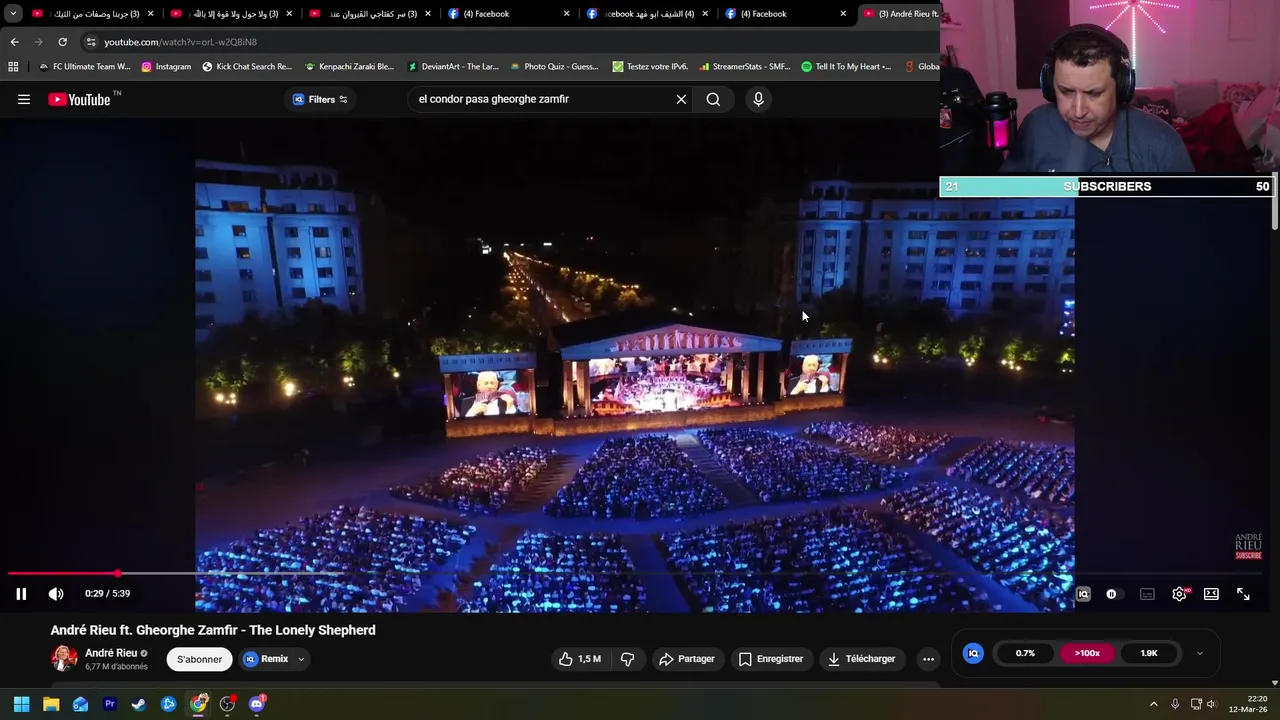Start voice search with the microphone icon
Viewport: 1280px width, 720px height.
758,99
